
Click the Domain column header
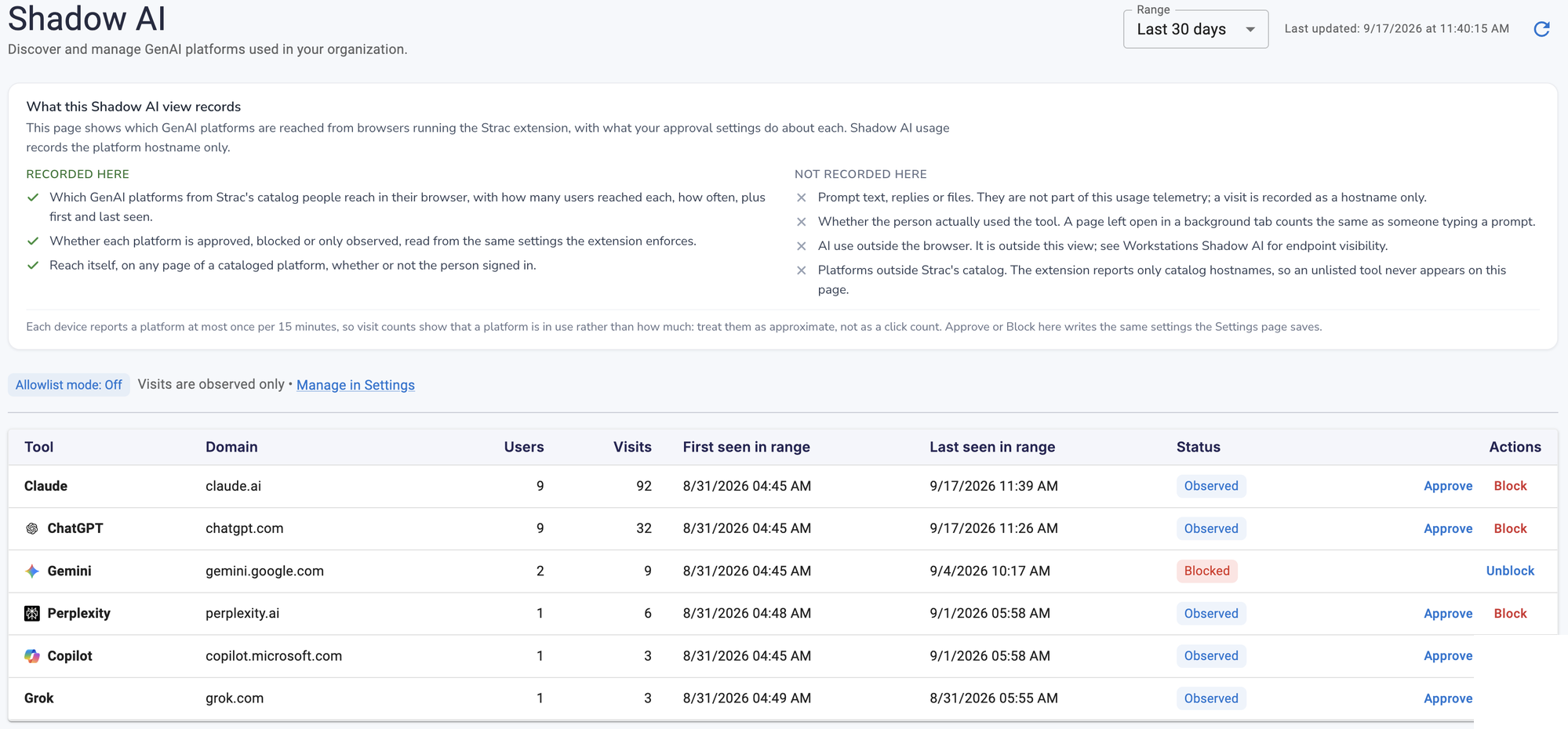(x=231, y=447)
